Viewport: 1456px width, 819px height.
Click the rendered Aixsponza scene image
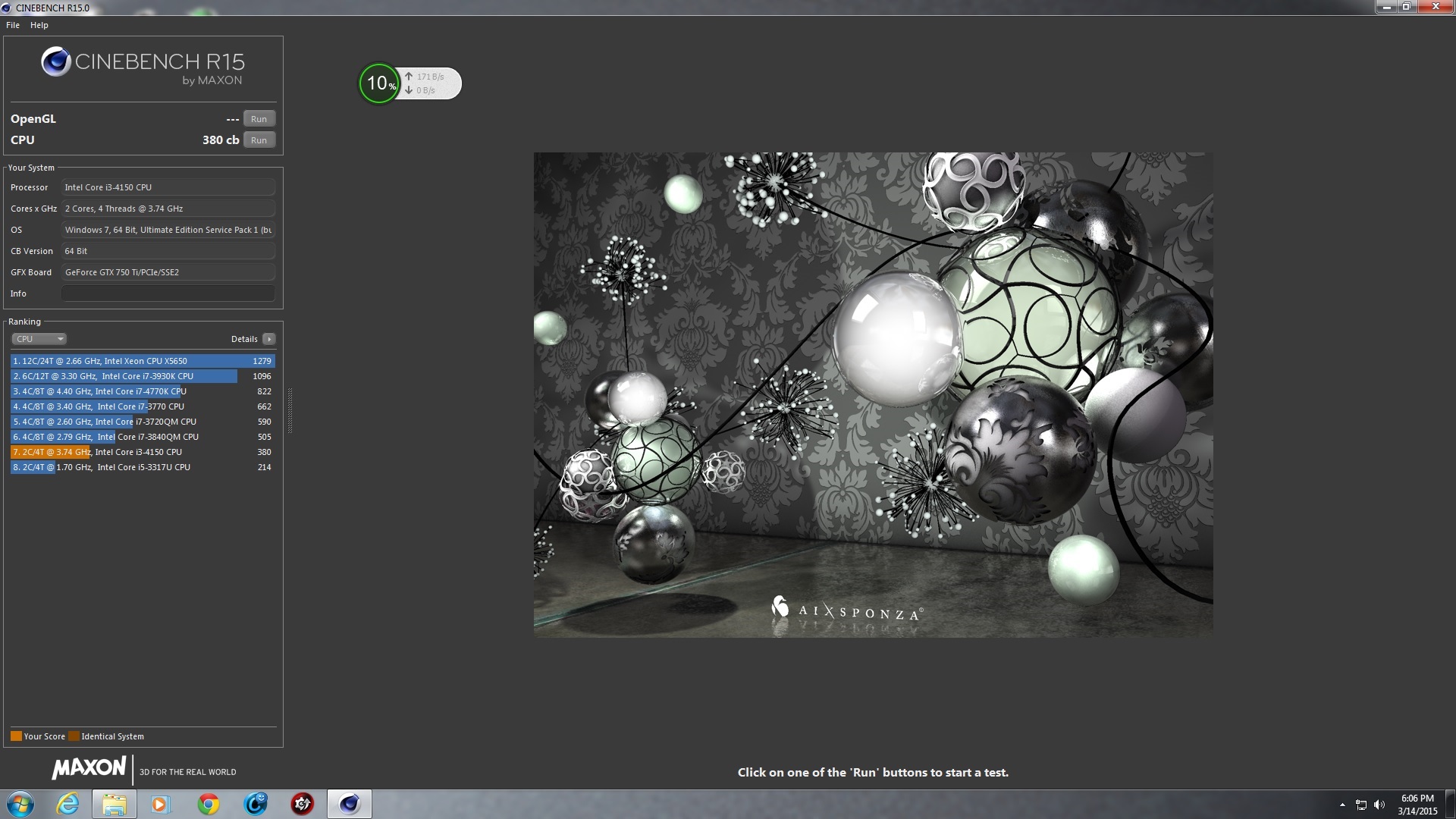point(873,394)
